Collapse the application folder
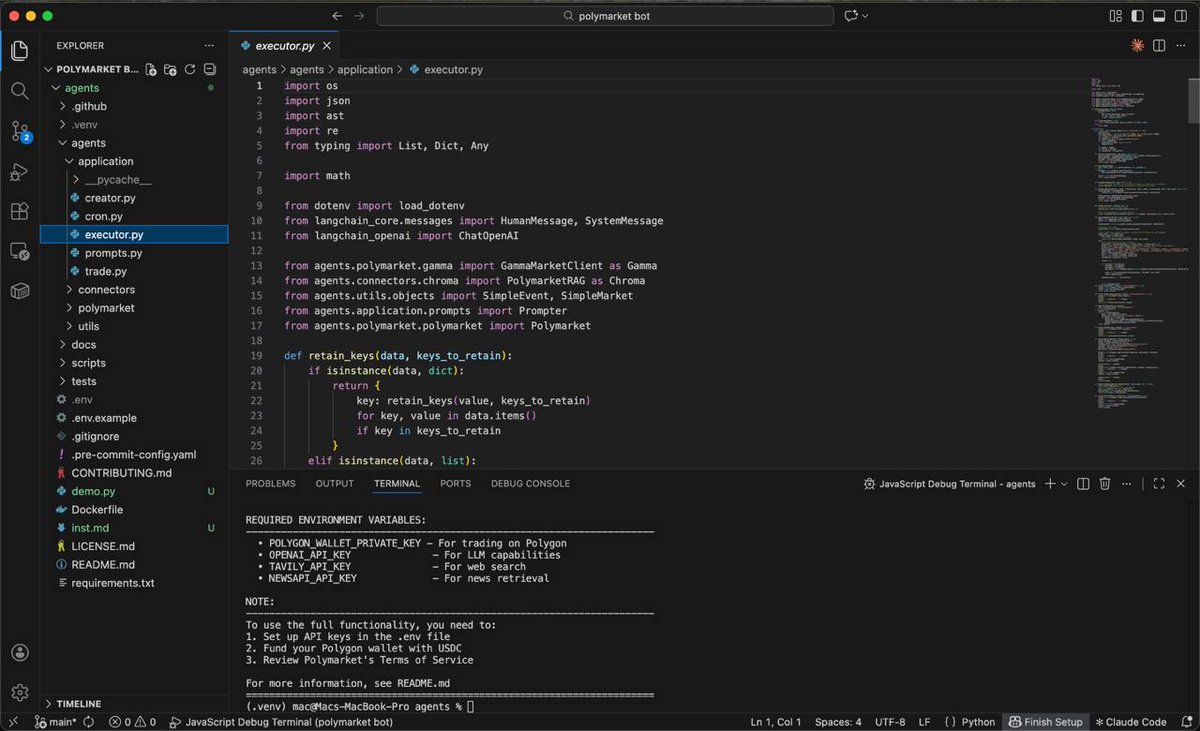This screenshot has width=1200, height=731. tap(103, 161)
